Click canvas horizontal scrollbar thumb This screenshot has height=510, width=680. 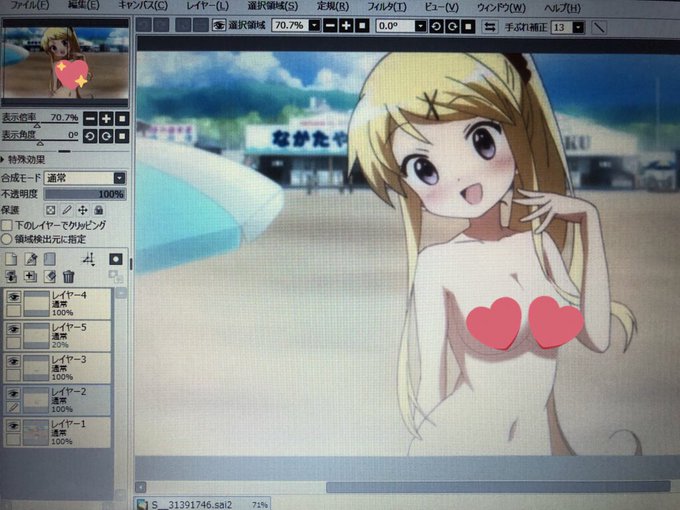tap(498, 487)
